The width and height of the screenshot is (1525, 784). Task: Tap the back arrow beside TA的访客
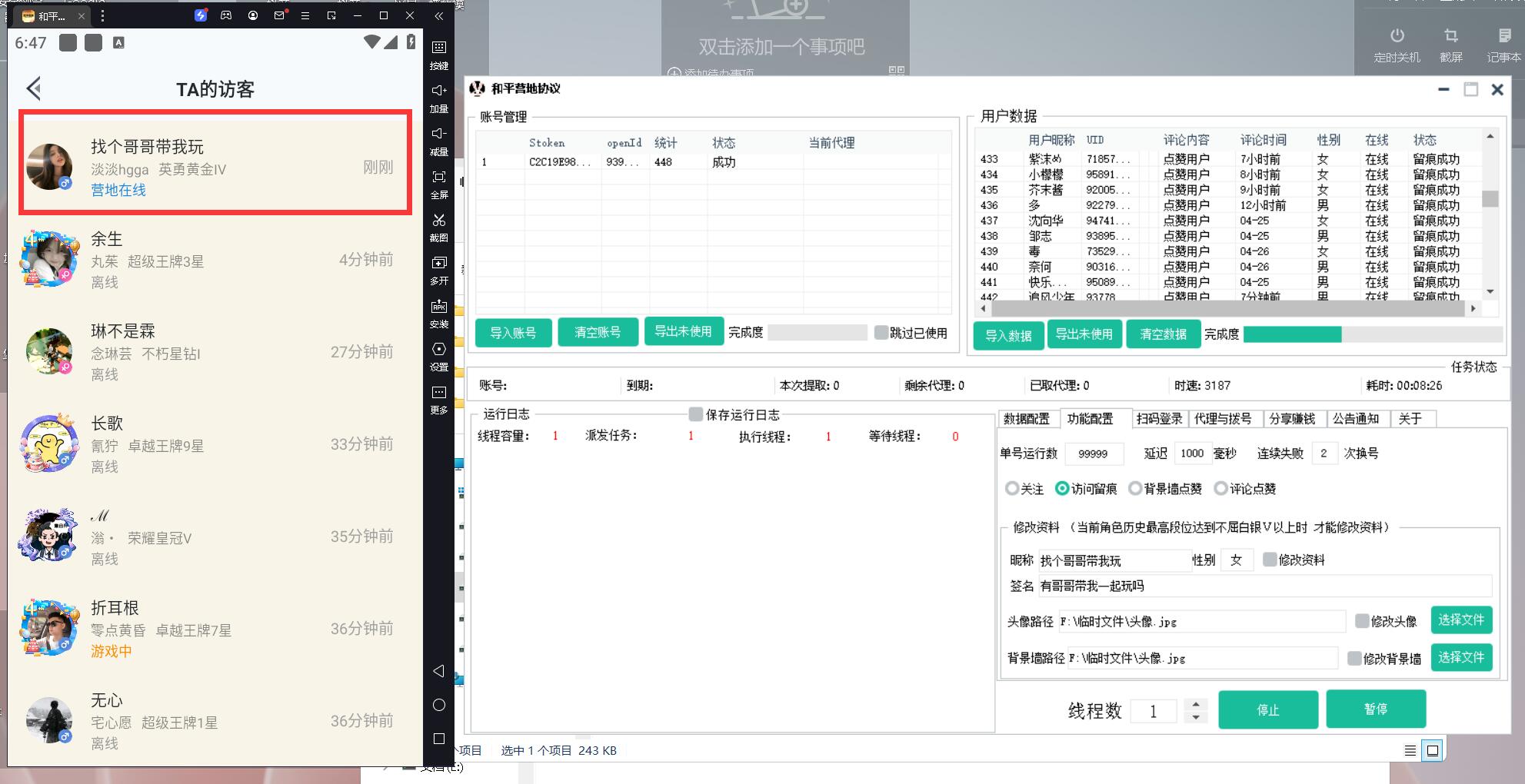click(34, 89)
